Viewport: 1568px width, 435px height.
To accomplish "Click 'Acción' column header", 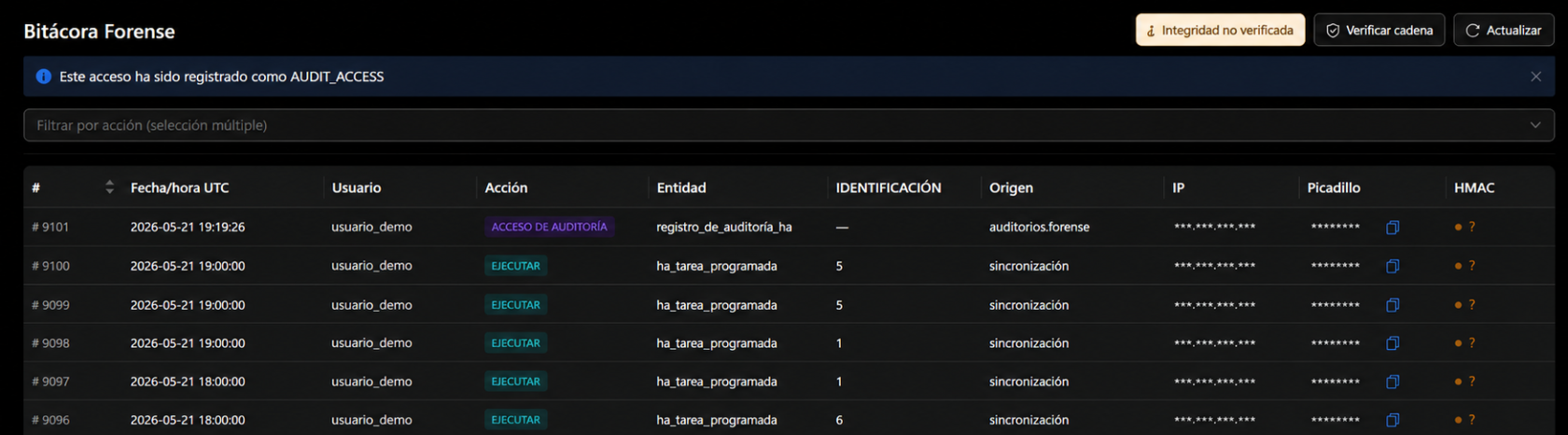I will pyautogui.click(x=506, y=188).
